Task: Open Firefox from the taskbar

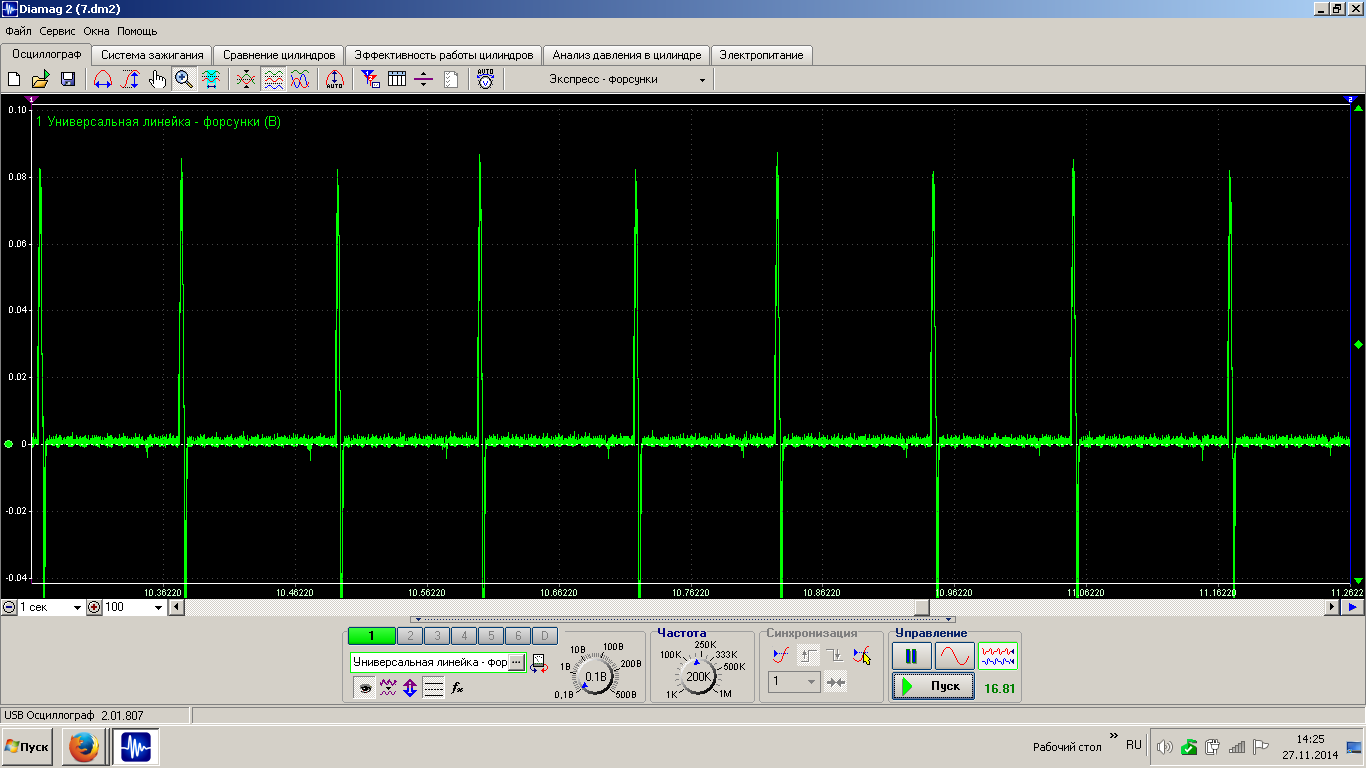Action: click(x=84, y=746)
